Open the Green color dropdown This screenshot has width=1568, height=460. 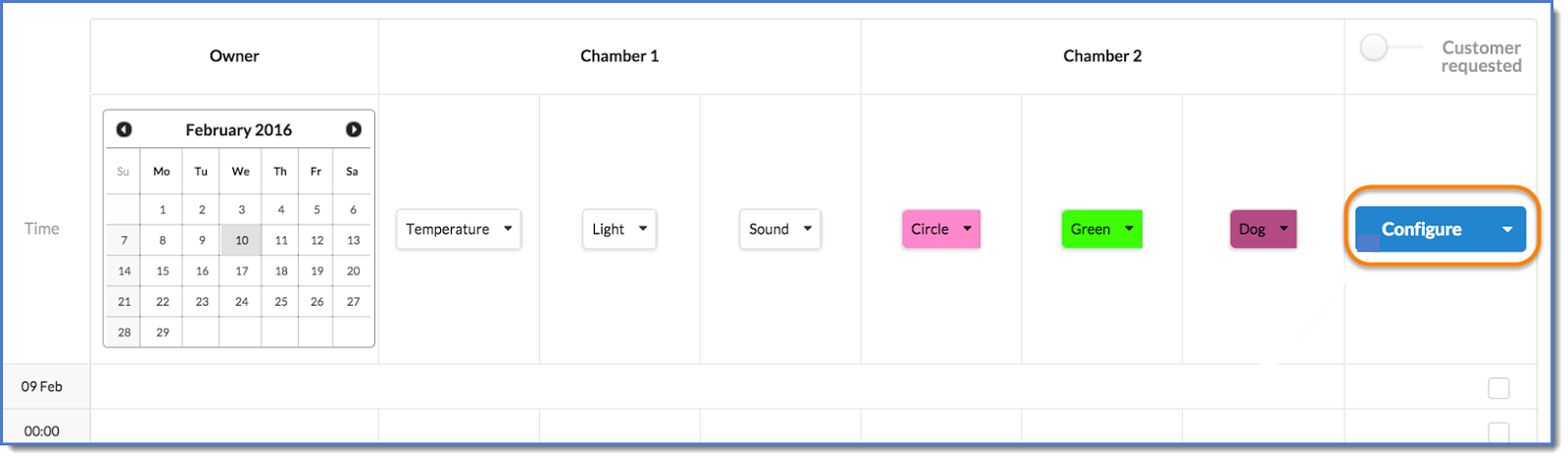click(1102, 230)
